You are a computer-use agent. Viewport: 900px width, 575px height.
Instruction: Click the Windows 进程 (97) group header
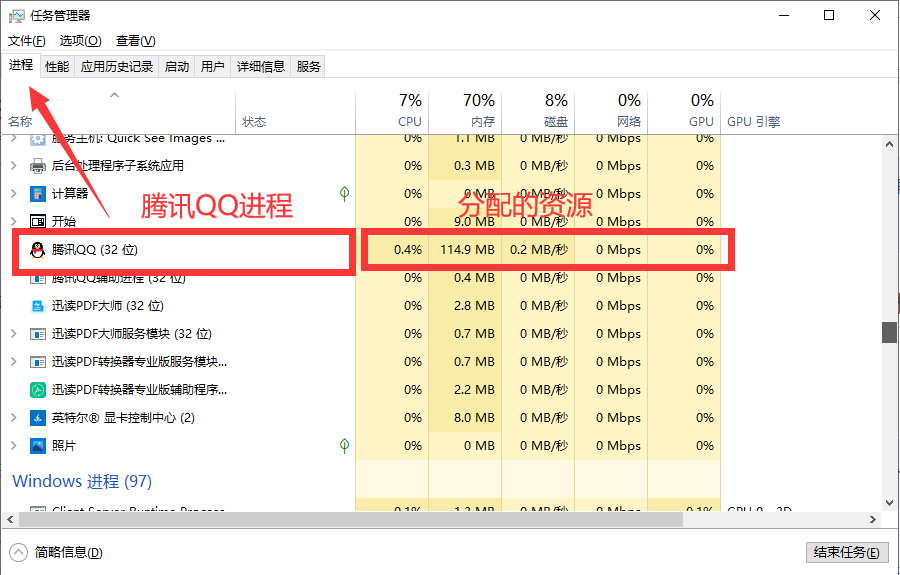82,481
